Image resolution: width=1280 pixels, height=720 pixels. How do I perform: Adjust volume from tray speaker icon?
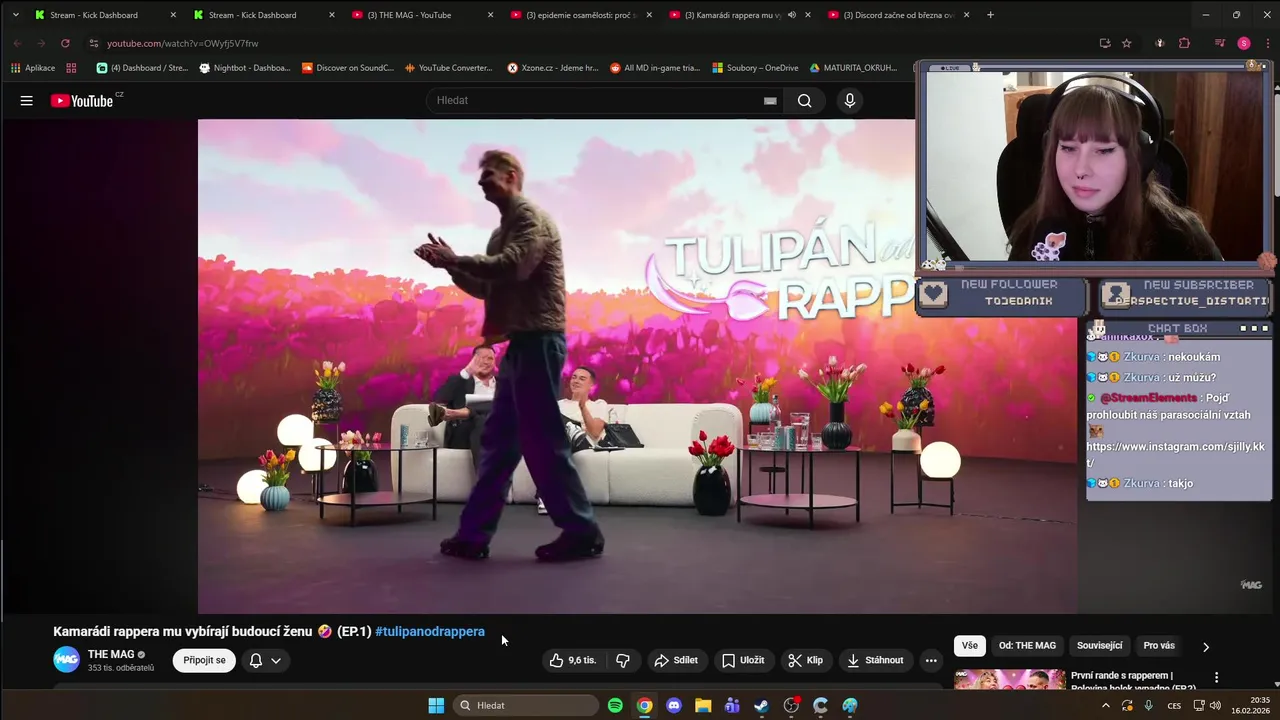(1215, 705)
